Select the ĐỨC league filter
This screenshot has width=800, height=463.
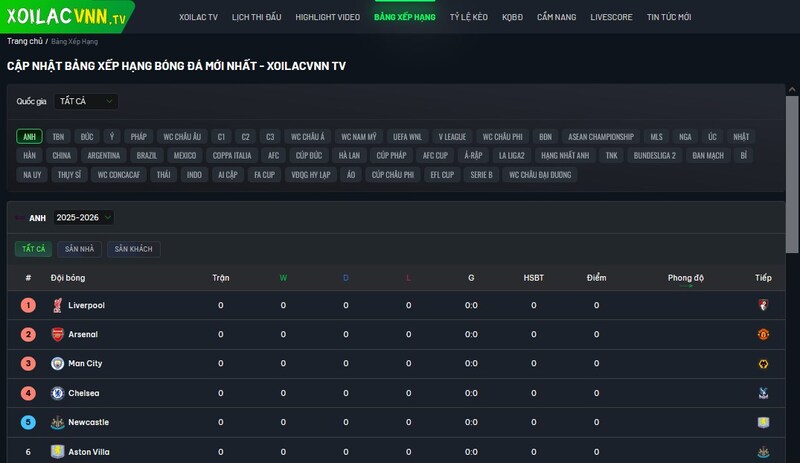[x=87, y=136]
